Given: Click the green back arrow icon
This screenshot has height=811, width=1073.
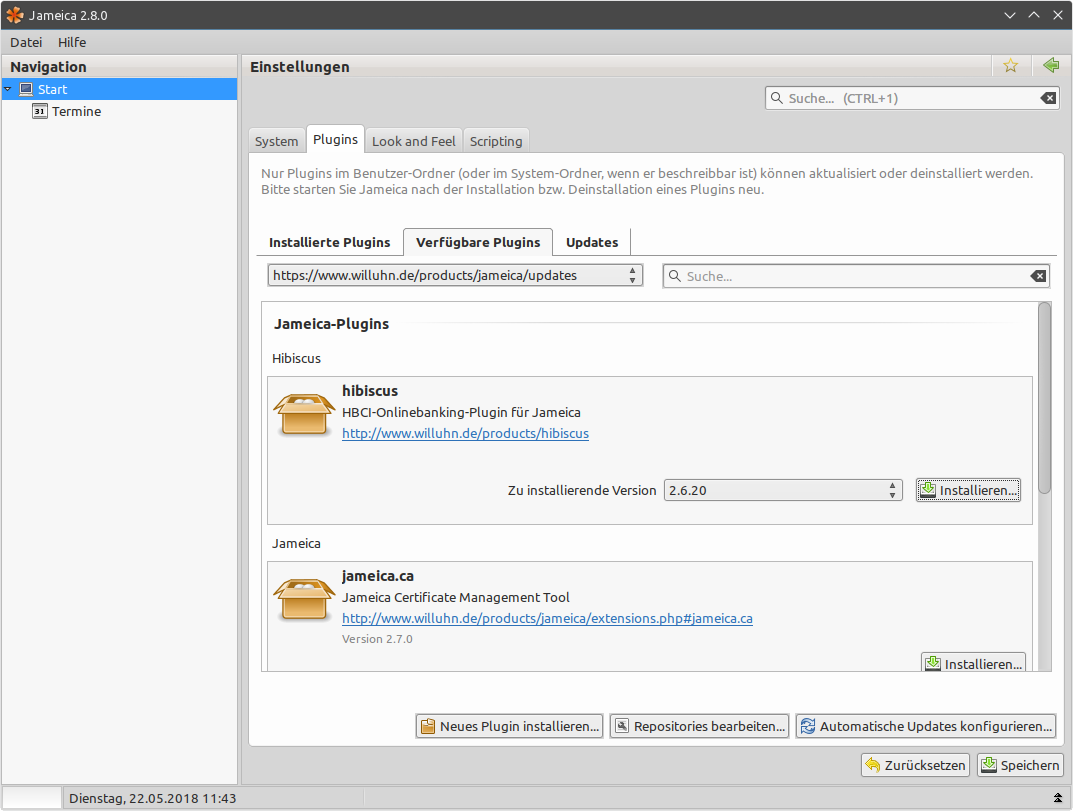Looking at the screenshot, I should click(x=1051, y=66).
